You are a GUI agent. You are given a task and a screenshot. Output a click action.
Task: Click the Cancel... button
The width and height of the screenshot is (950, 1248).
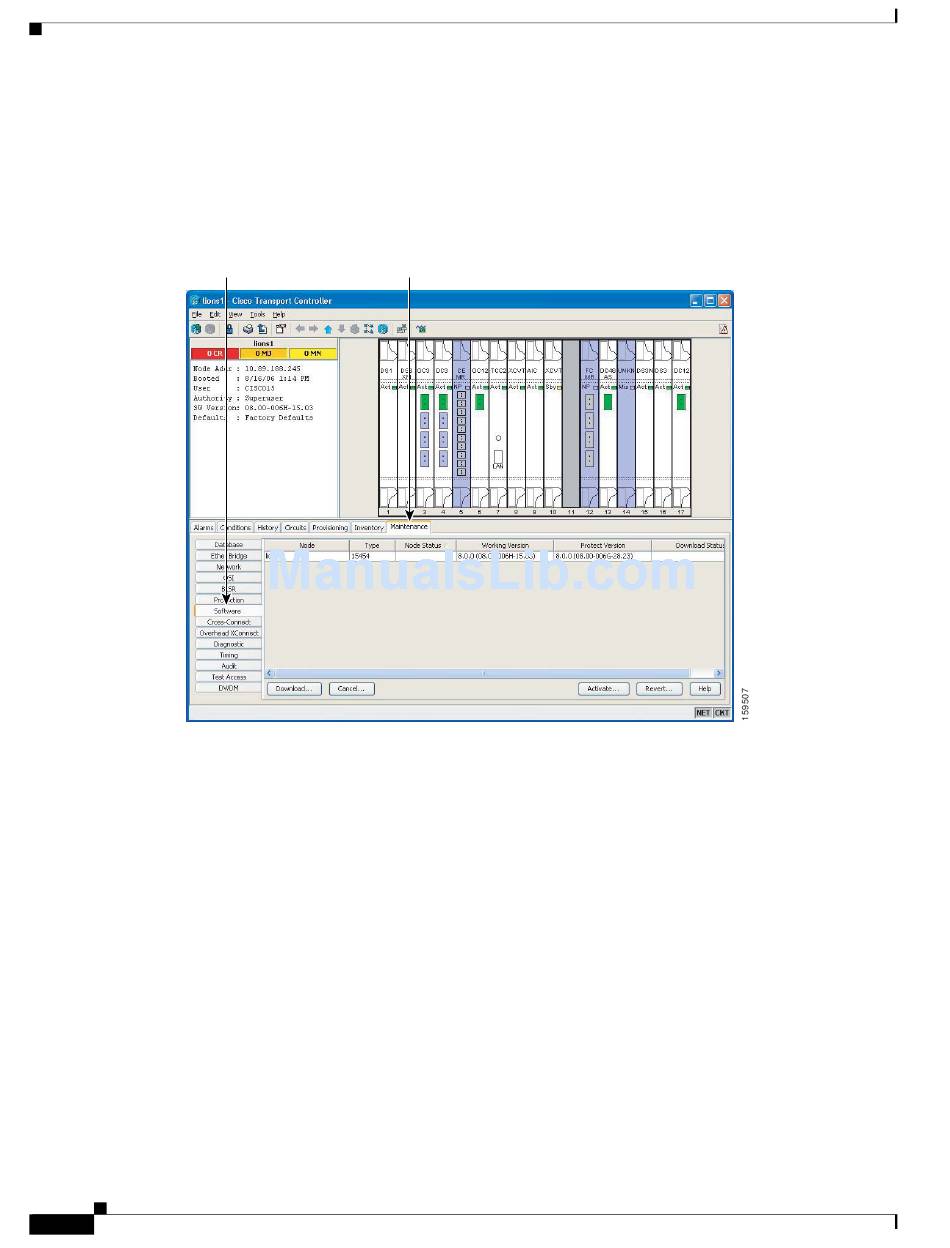tap(350, 689)
